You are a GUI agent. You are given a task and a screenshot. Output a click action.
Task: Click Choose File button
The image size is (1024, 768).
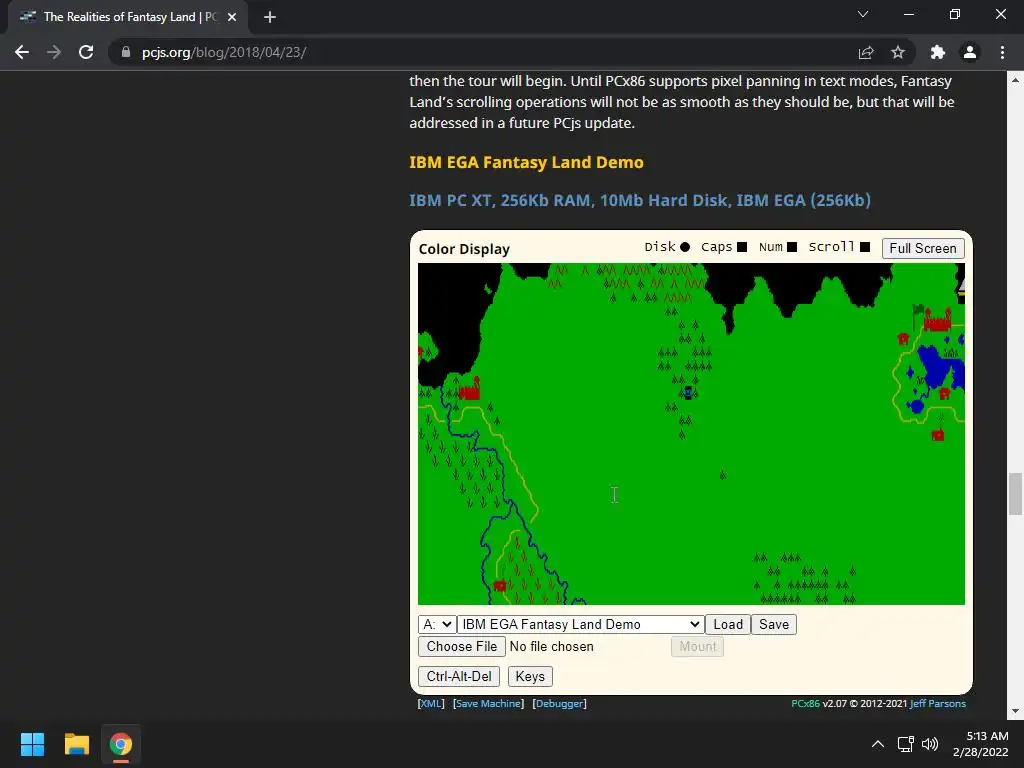[x=462, y=647]
